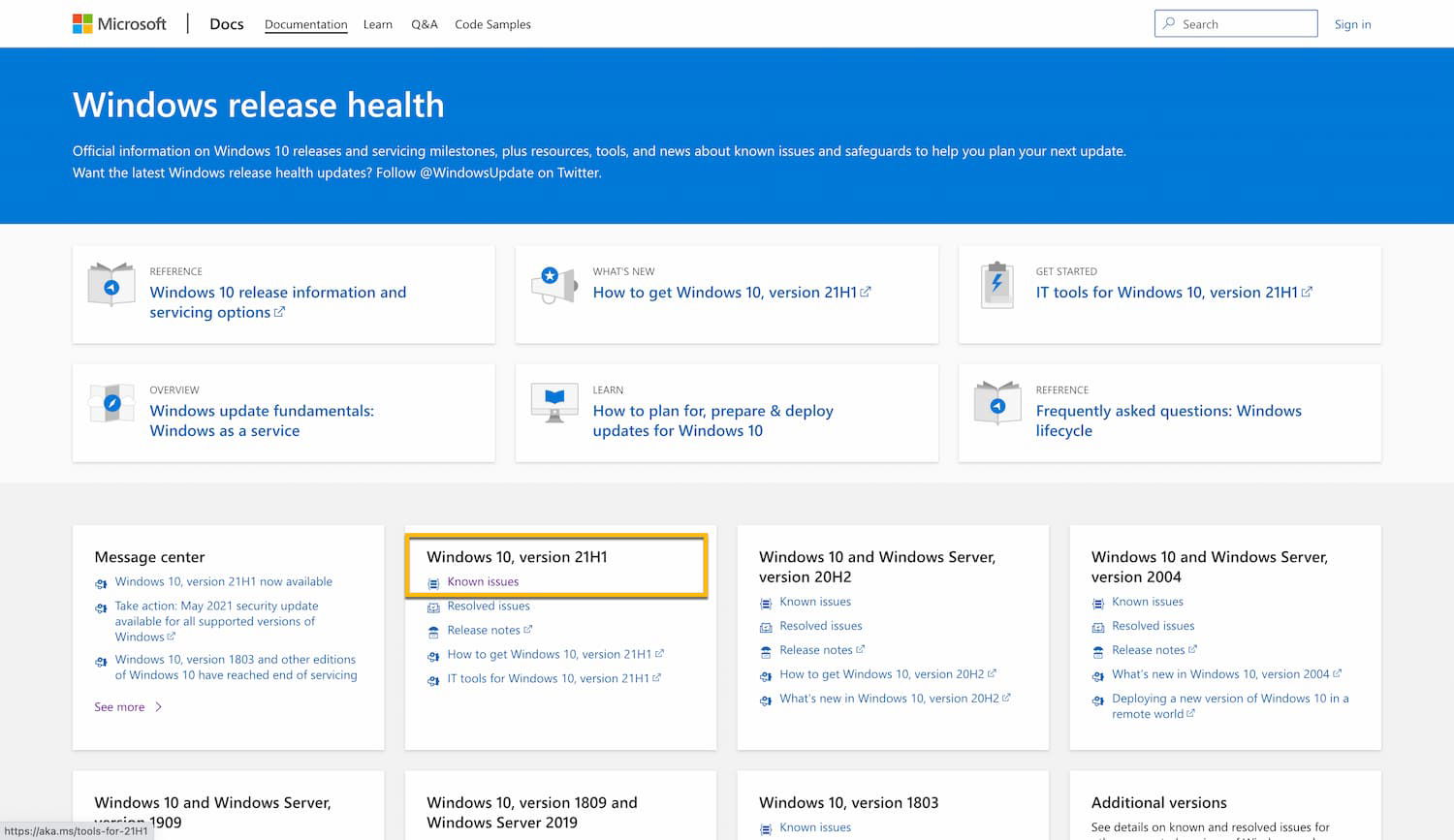Open Resolved issues for version 21H1
The width and height of the screenshot is (1454, 840).
point(489,606)
